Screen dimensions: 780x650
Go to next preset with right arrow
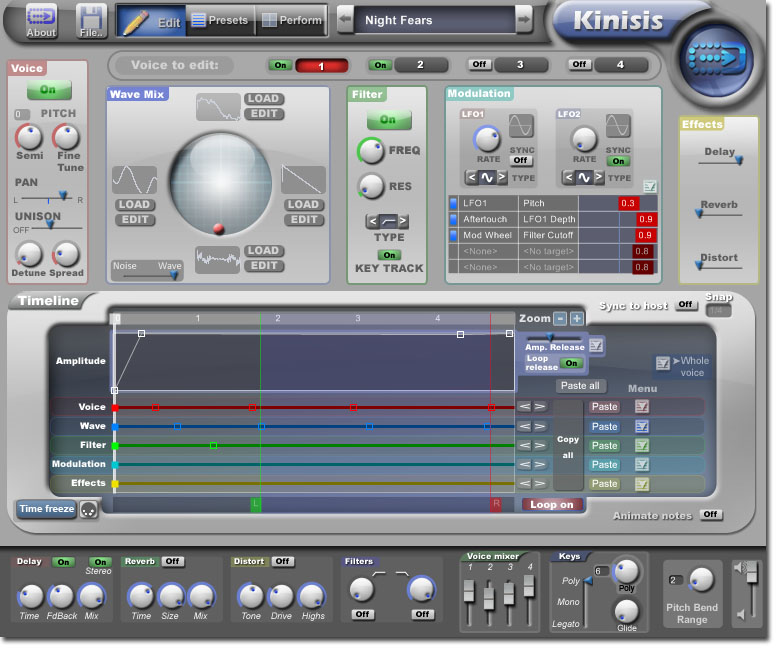(x=523, y=20)
